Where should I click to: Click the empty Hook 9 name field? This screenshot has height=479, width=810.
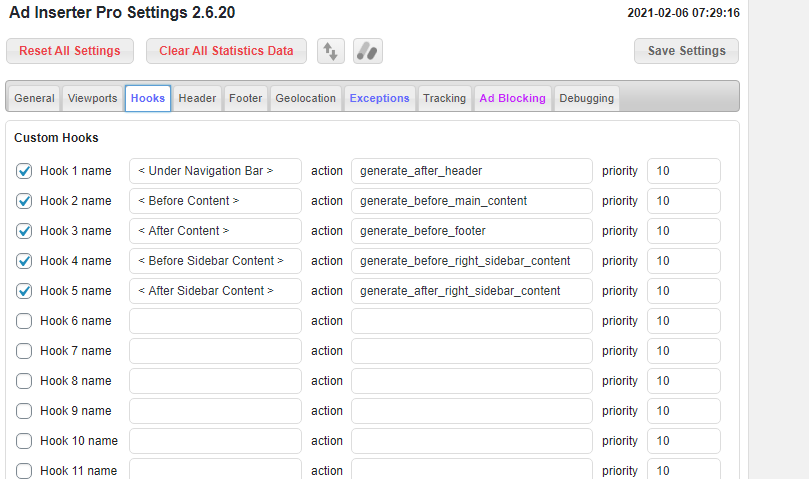pyautogui.click(x=215, y=411)
